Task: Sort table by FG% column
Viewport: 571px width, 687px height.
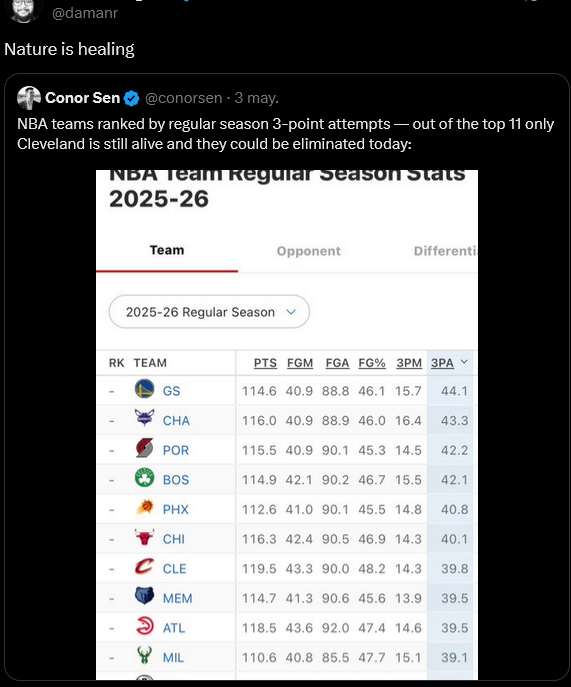Action: click(x=372, y=363)
